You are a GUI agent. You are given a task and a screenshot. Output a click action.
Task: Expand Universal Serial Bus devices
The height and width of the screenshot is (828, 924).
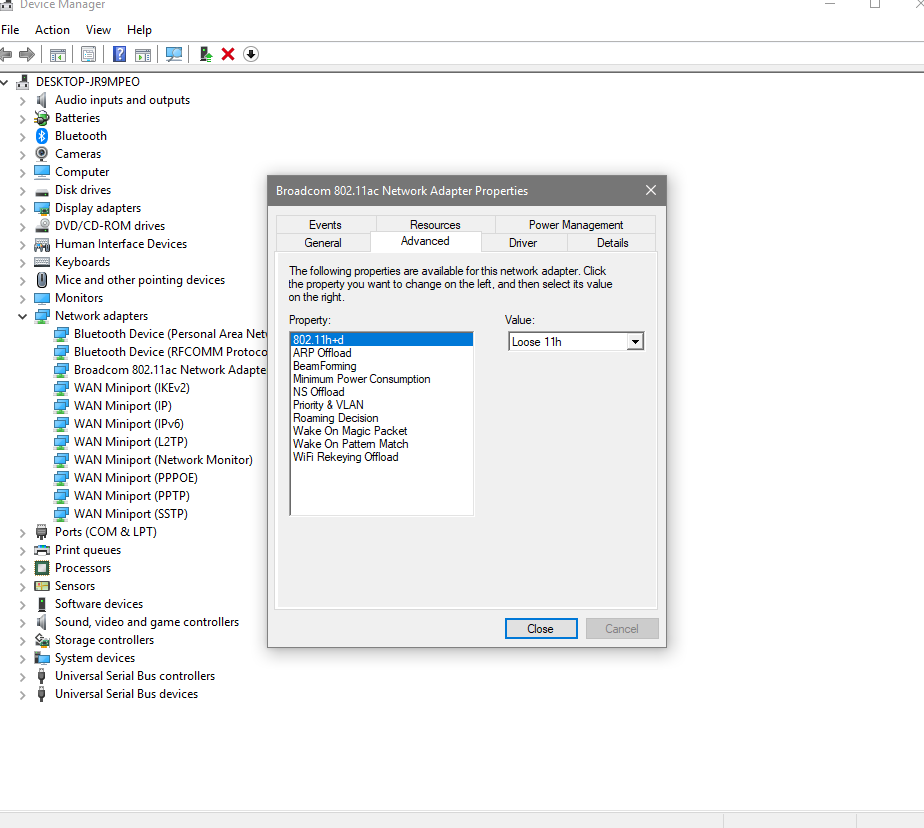[x=22, y=695]
